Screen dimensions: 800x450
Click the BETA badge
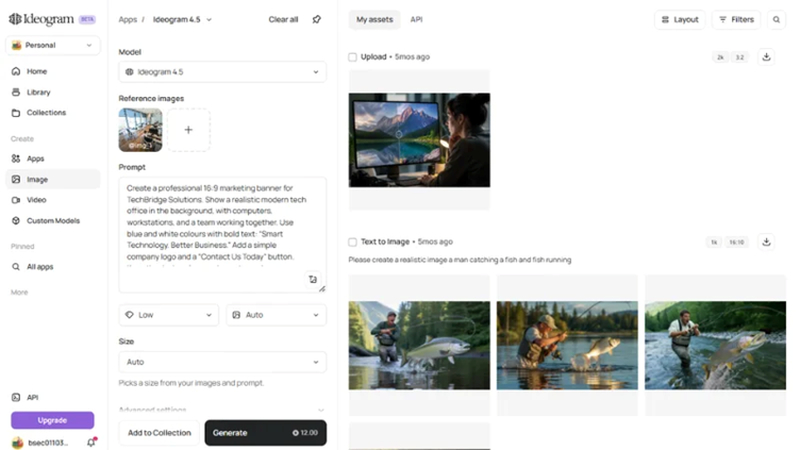click(x=87, y=19)
